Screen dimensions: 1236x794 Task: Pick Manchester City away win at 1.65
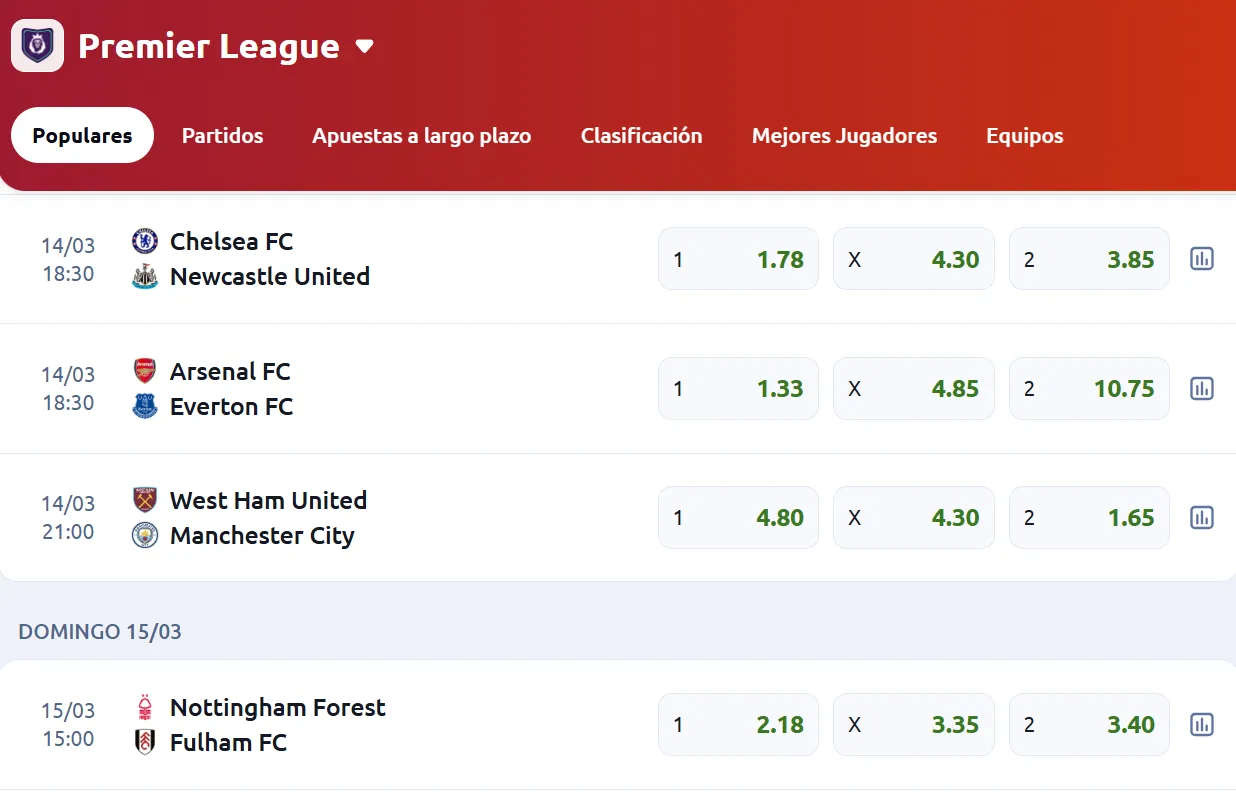click(x=1089, y=517)
